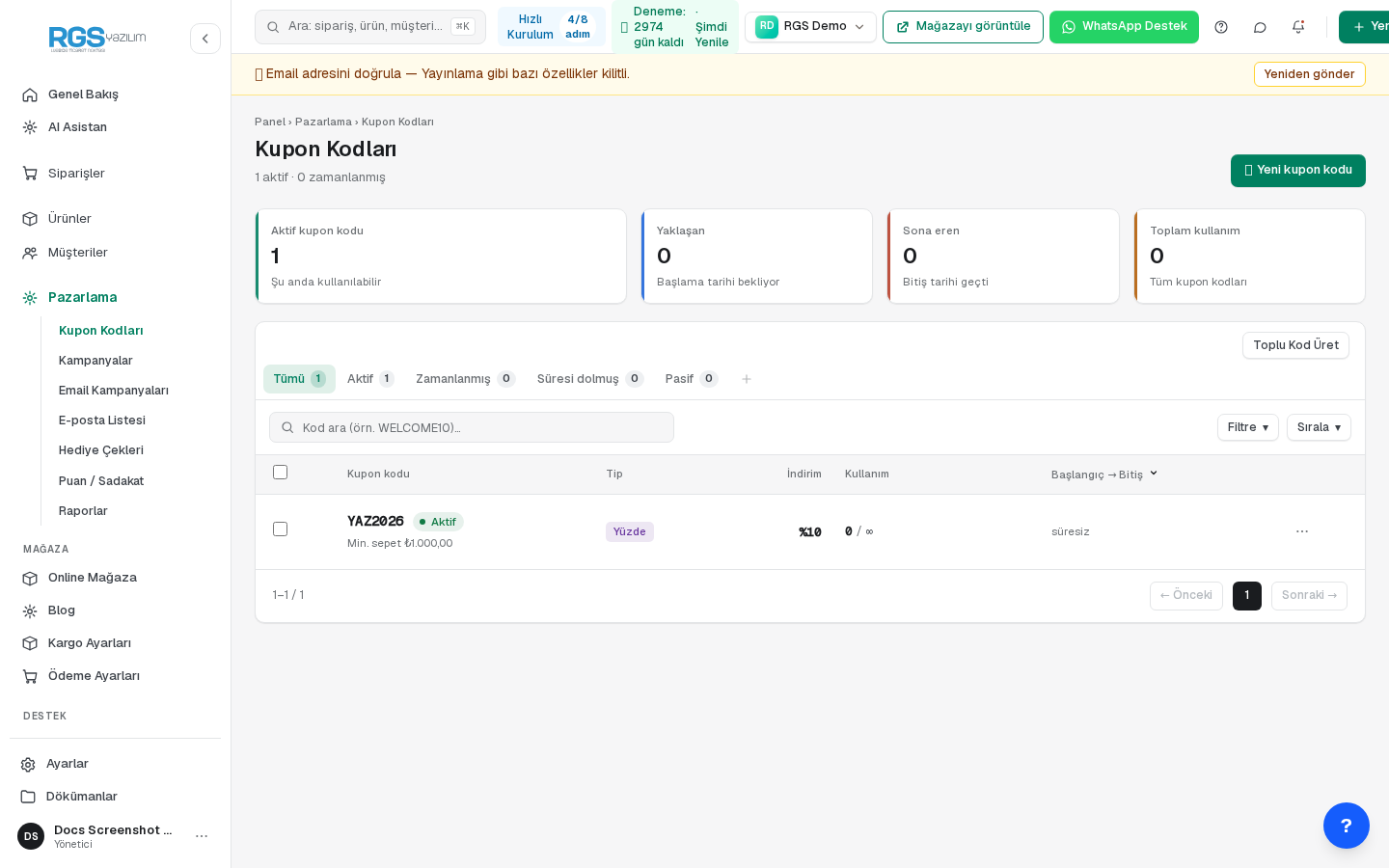The width and height of the screenshot is (1389, 868).
Task: Click the Toplu Kod Üret button
Action: (x=1295, y=345)
